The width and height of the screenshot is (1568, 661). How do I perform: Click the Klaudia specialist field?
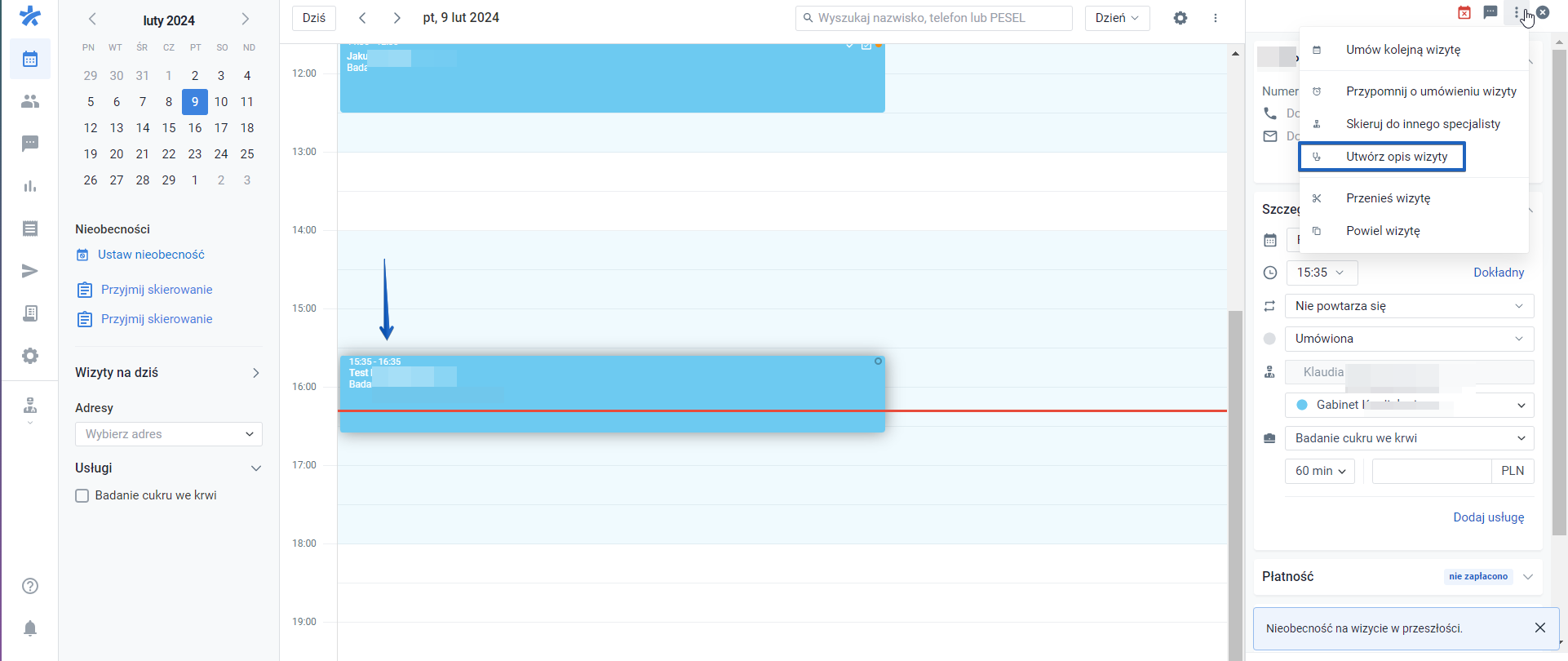(1410, 372)
